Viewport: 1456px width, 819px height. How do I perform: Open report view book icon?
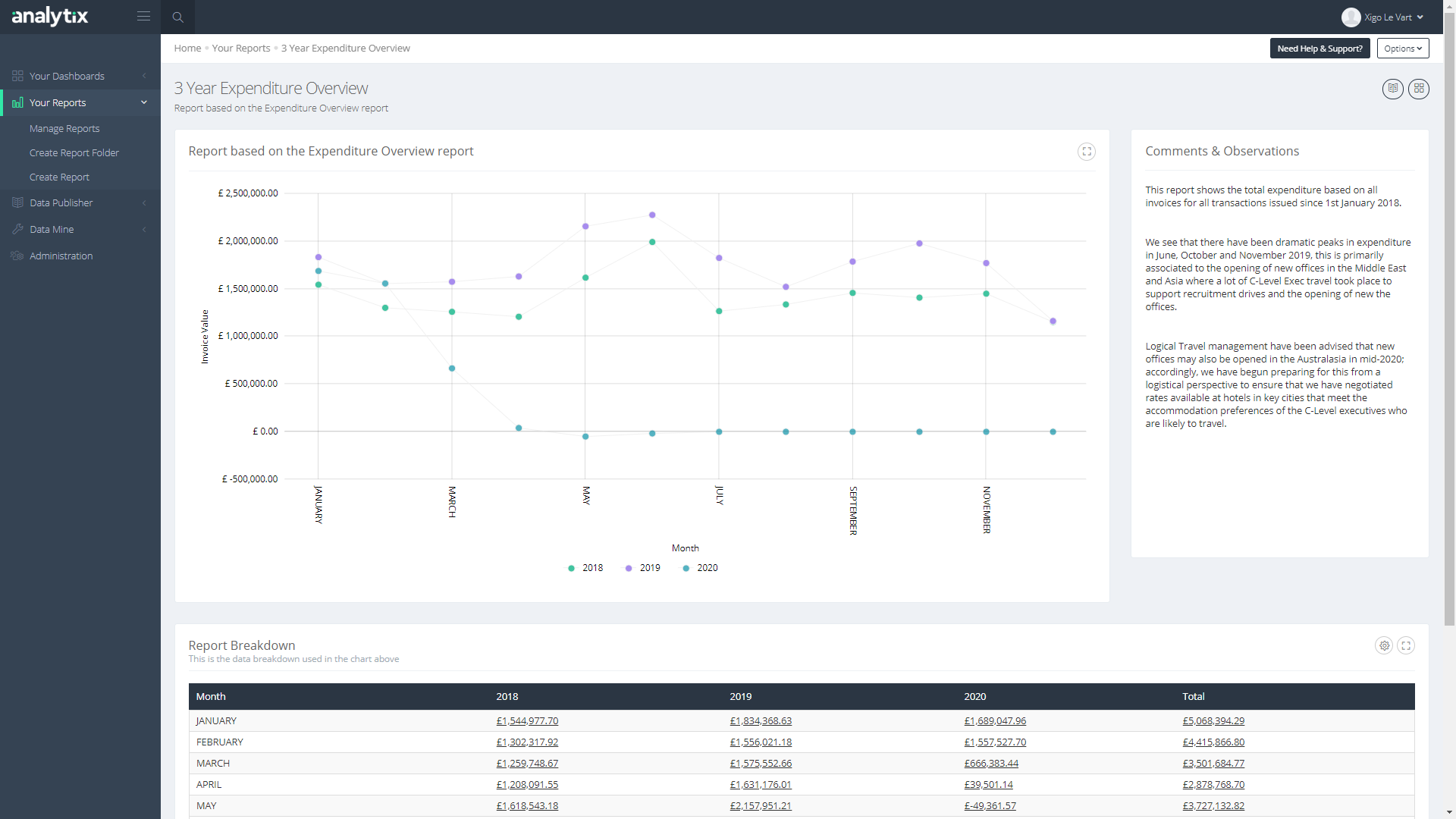tap(1393, 89)
